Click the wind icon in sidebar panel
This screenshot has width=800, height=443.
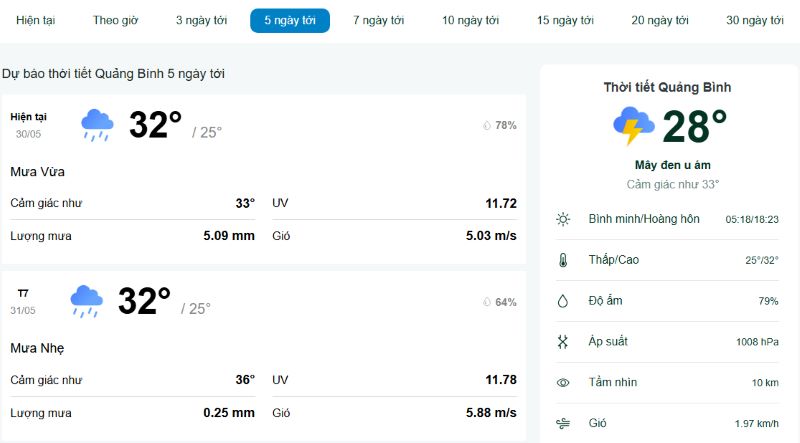(563, 423)
